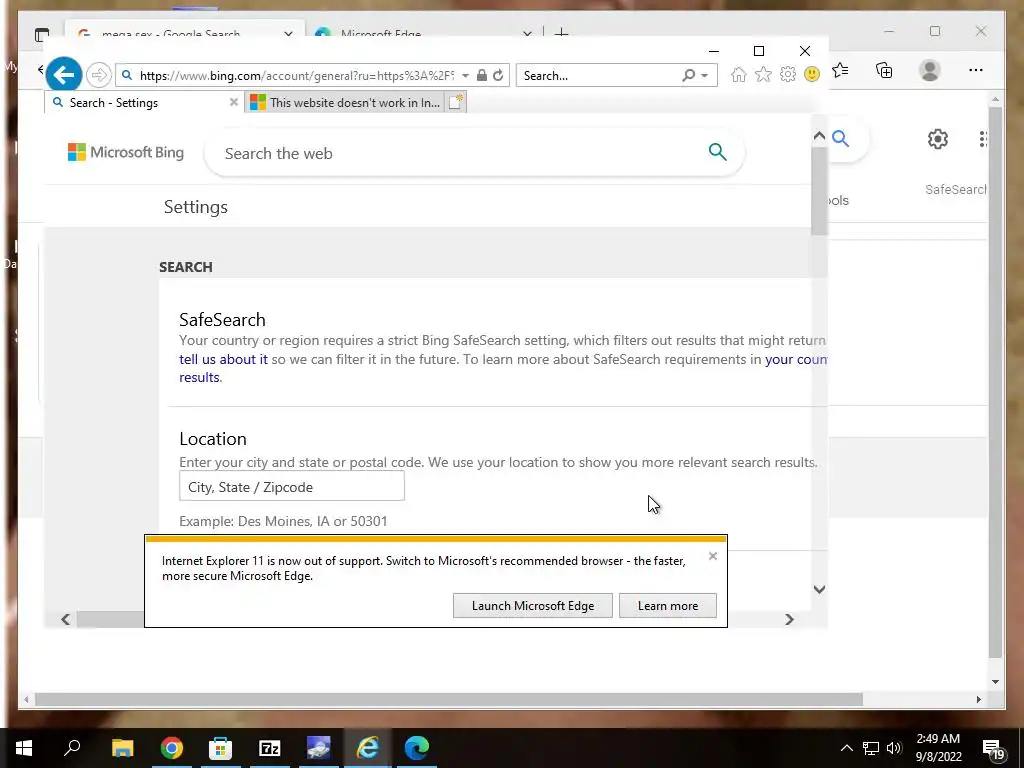Click the lock security icon in address bar
Image resolution: width=1024 pixels, height=768 pixels.
[x=481, y=76]
